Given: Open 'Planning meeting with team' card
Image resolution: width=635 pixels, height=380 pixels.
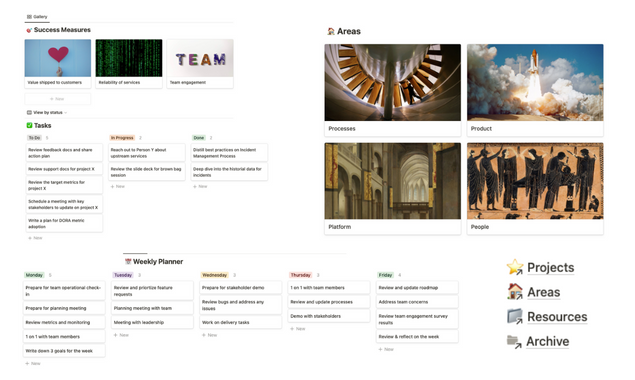Looking at the screenshot, I should click(152, 308).
